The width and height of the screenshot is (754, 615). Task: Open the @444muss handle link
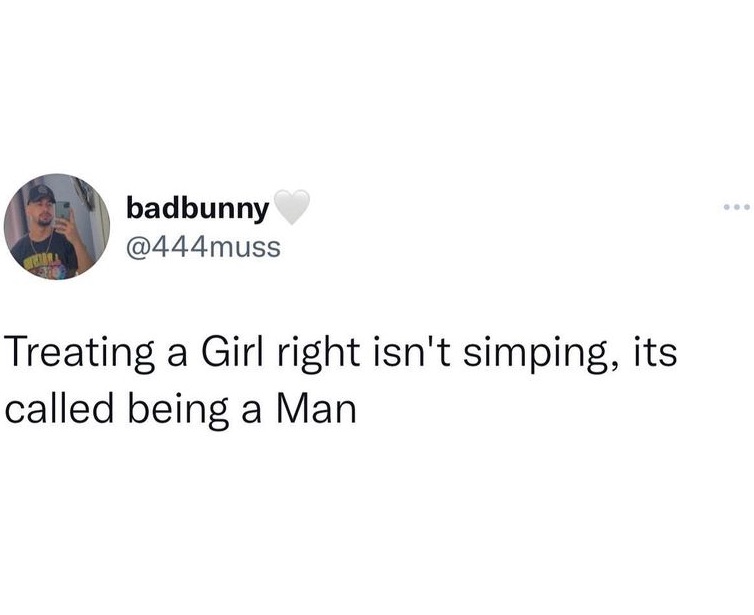click(203, 247)
